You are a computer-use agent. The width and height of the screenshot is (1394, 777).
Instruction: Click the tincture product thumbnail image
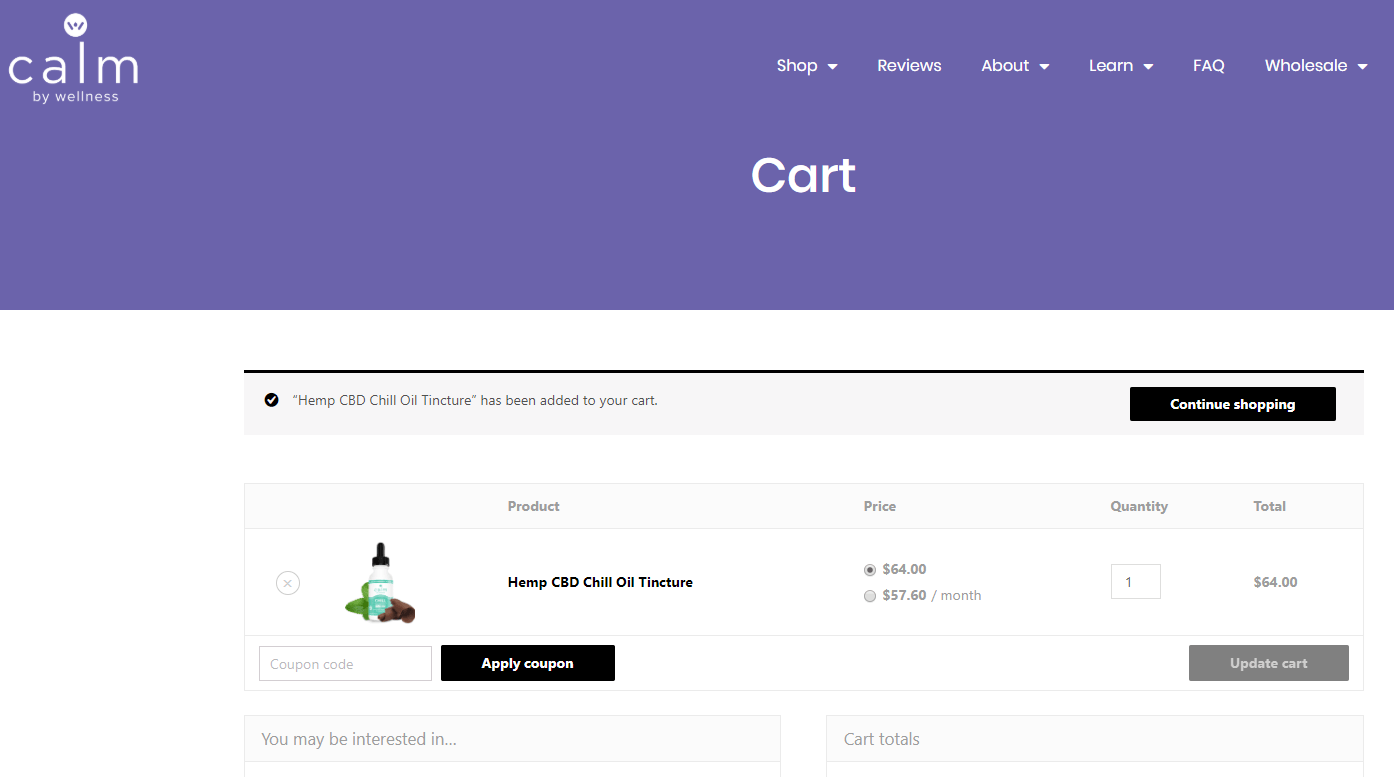tap(380, 582)
